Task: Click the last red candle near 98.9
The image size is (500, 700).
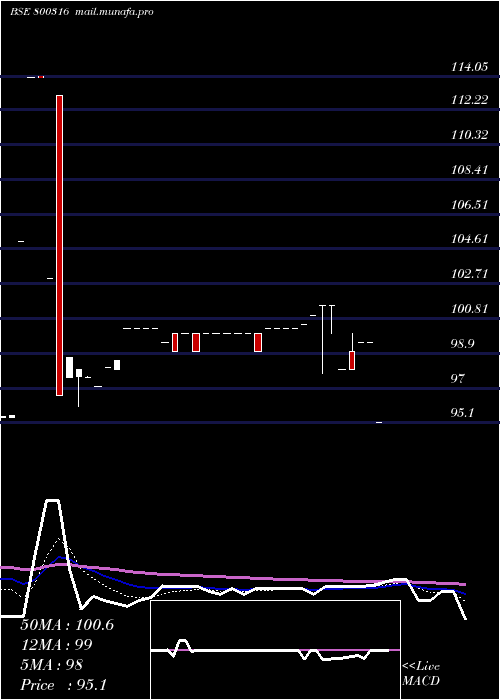Action: [352, 360]
